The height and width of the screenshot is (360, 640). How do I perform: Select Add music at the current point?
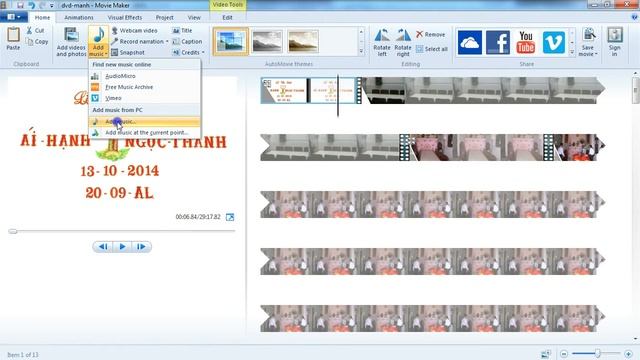click(144, 133)
